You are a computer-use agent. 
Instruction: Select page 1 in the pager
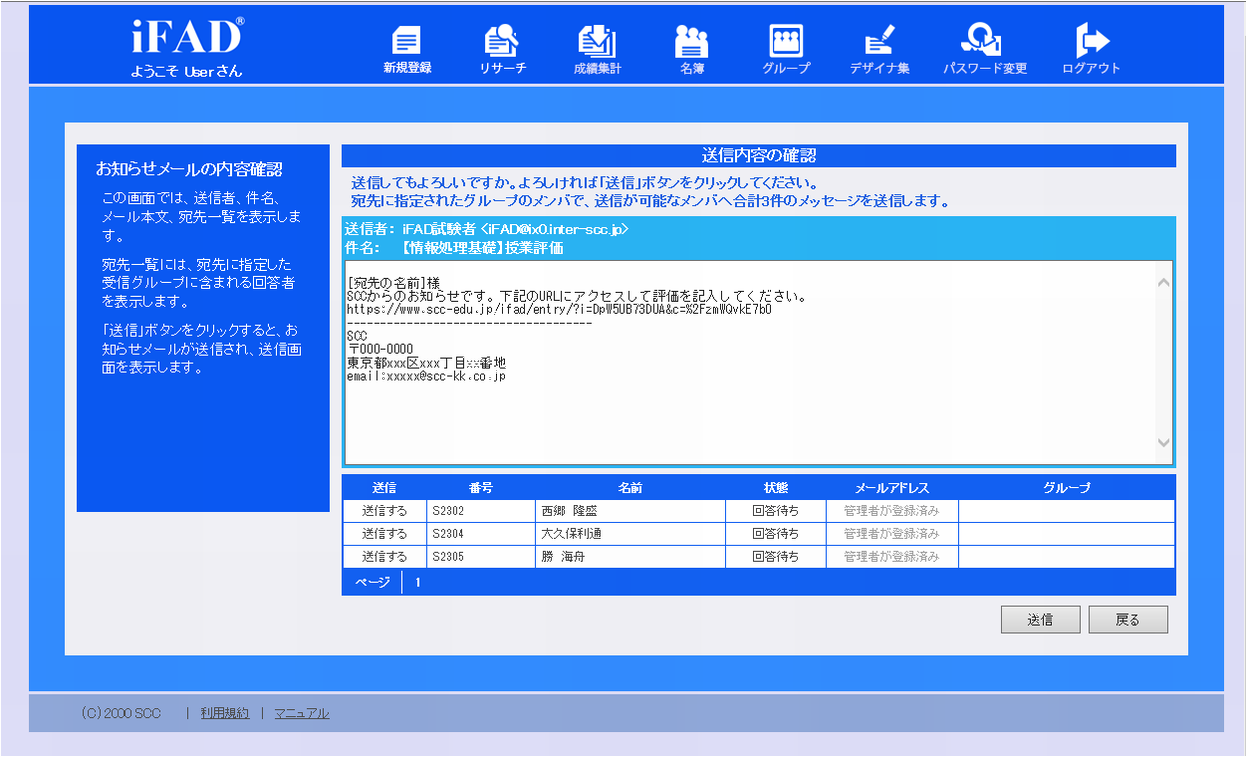click(418, 582)
